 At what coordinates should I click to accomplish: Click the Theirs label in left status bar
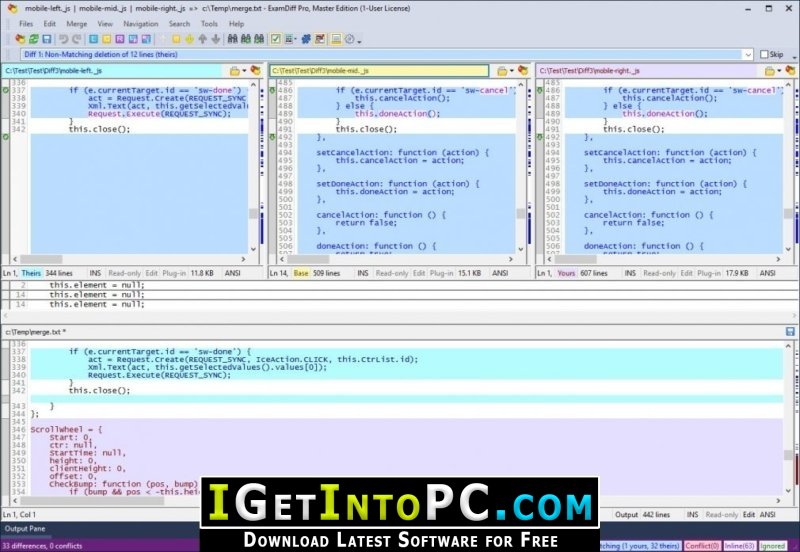(31, 273)
